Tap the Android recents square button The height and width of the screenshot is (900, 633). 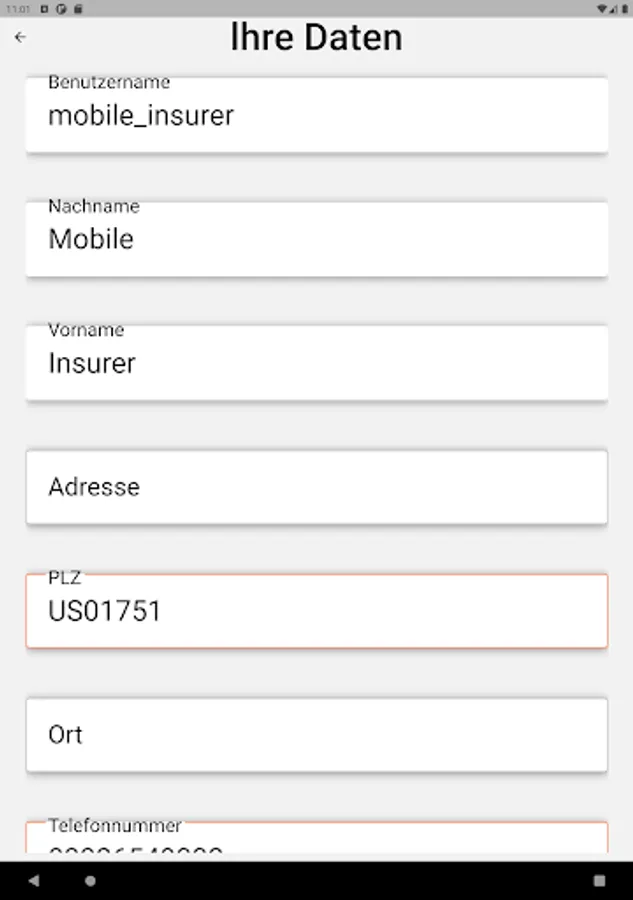pyautogui.click(x=599, y=881)
